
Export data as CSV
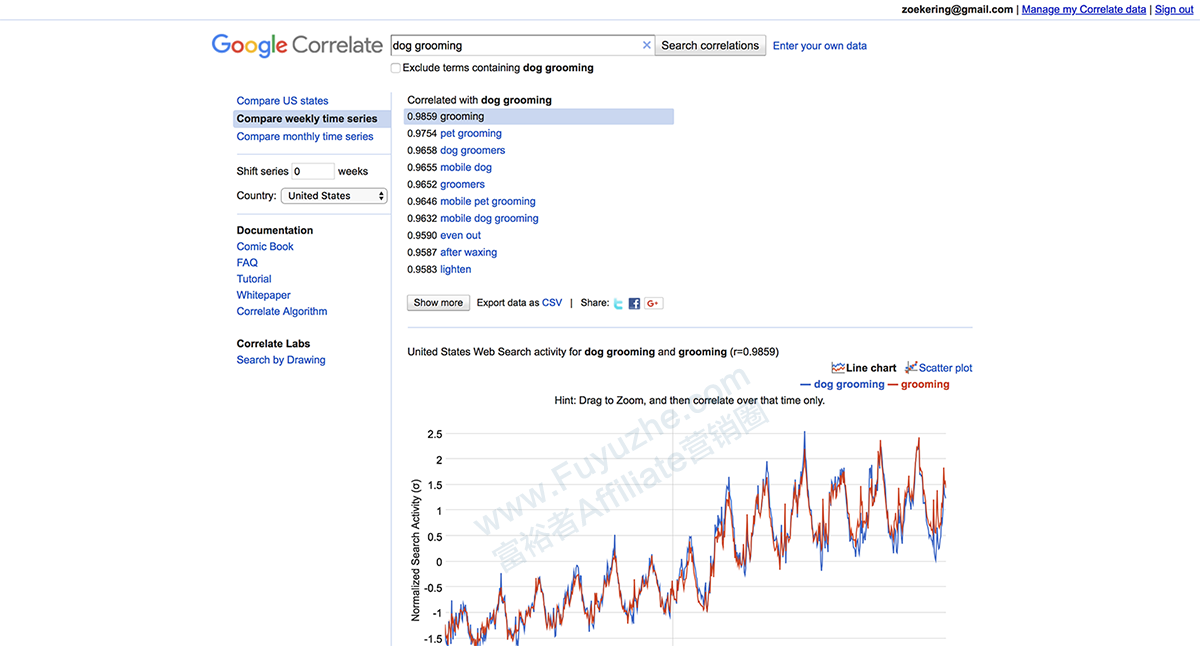[x=552, y=303]
